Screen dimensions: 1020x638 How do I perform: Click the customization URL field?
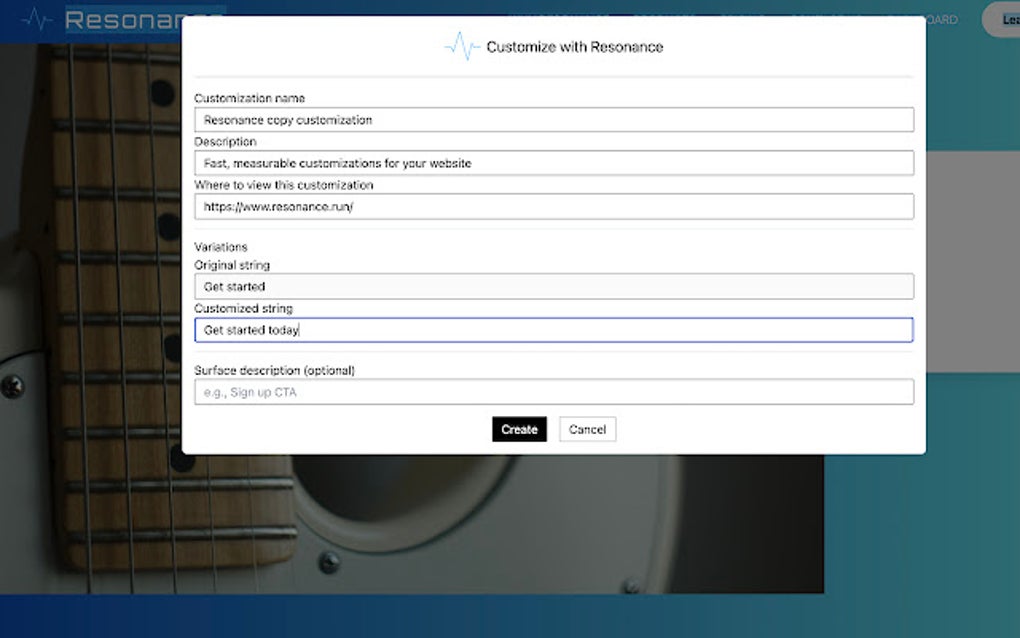pyautogui.click(x=553, y=206)
